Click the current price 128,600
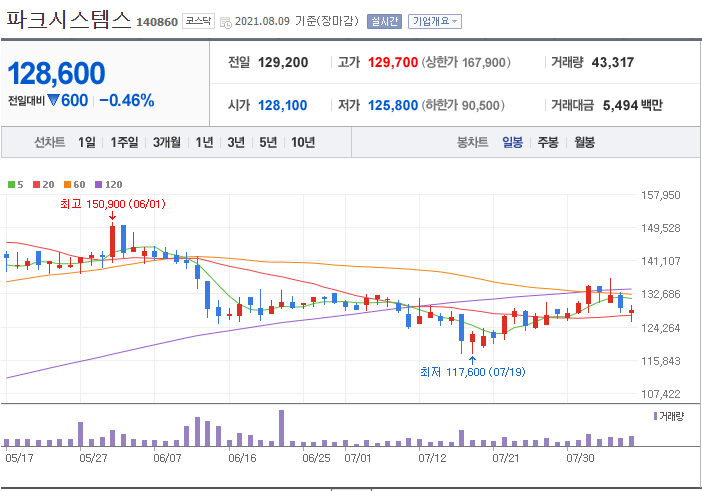The image size is (702, 491). [56, 73]
